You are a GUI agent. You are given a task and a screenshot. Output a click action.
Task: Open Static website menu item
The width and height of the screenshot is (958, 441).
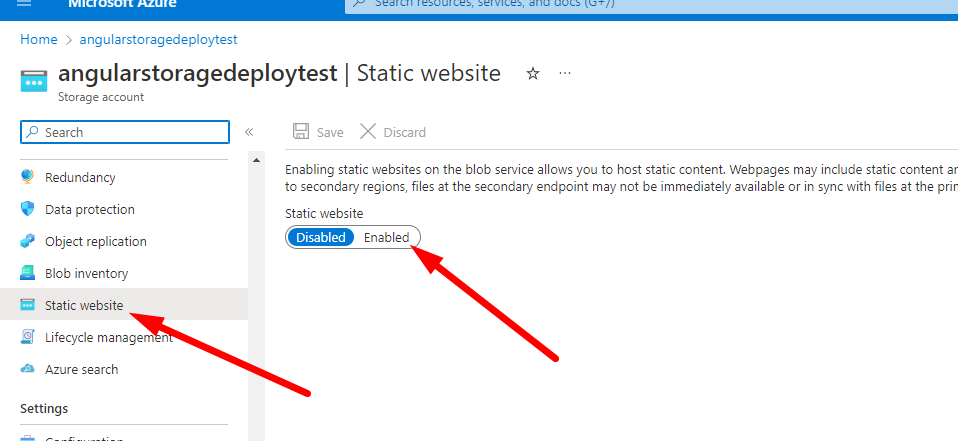tap(84, 305)
